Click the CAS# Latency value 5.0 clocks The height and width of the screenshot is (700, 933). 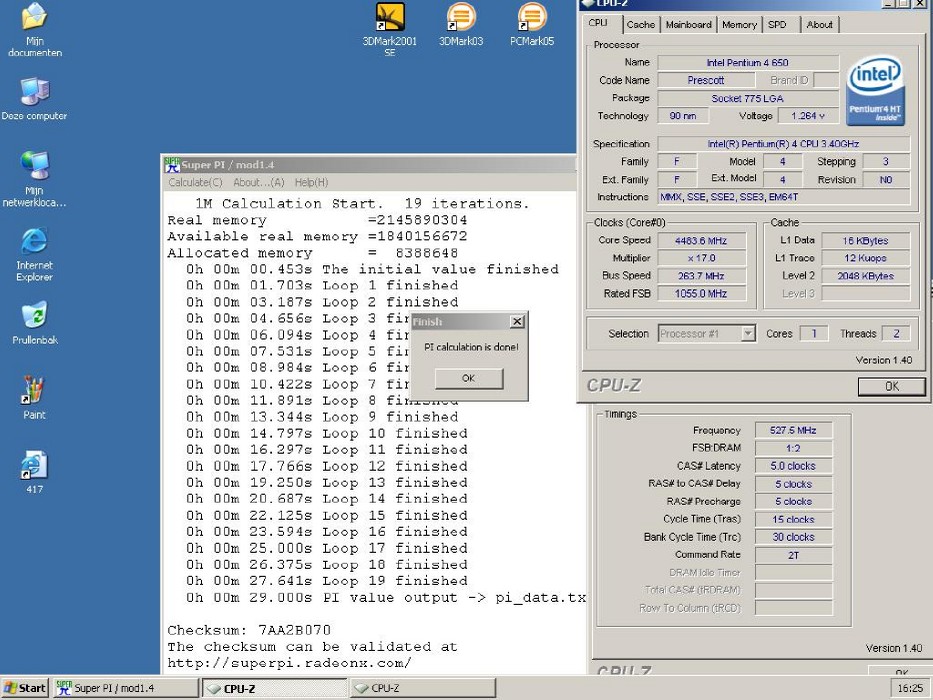(x=793, y=466)
